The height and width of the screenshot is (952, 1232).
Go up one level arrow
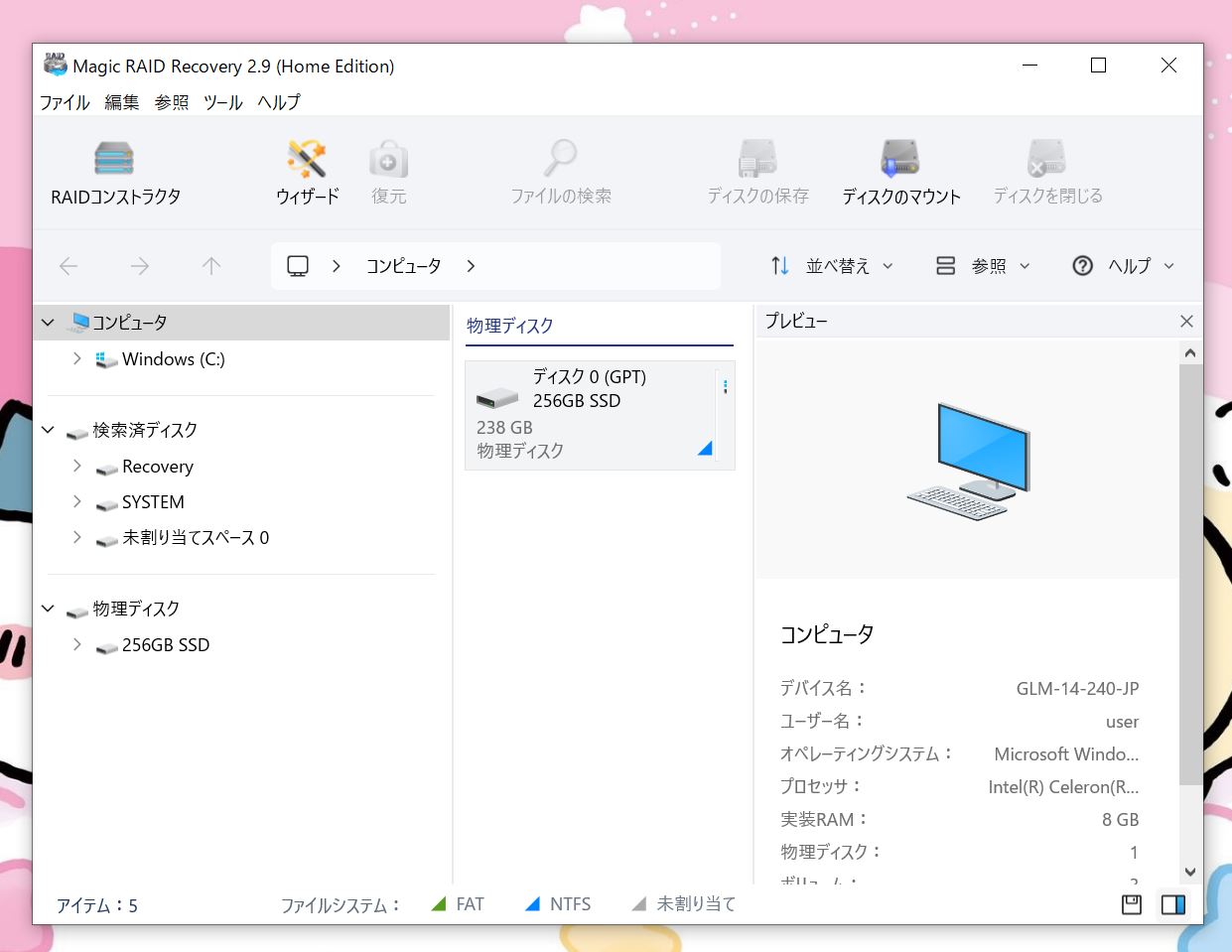(210, 266)
